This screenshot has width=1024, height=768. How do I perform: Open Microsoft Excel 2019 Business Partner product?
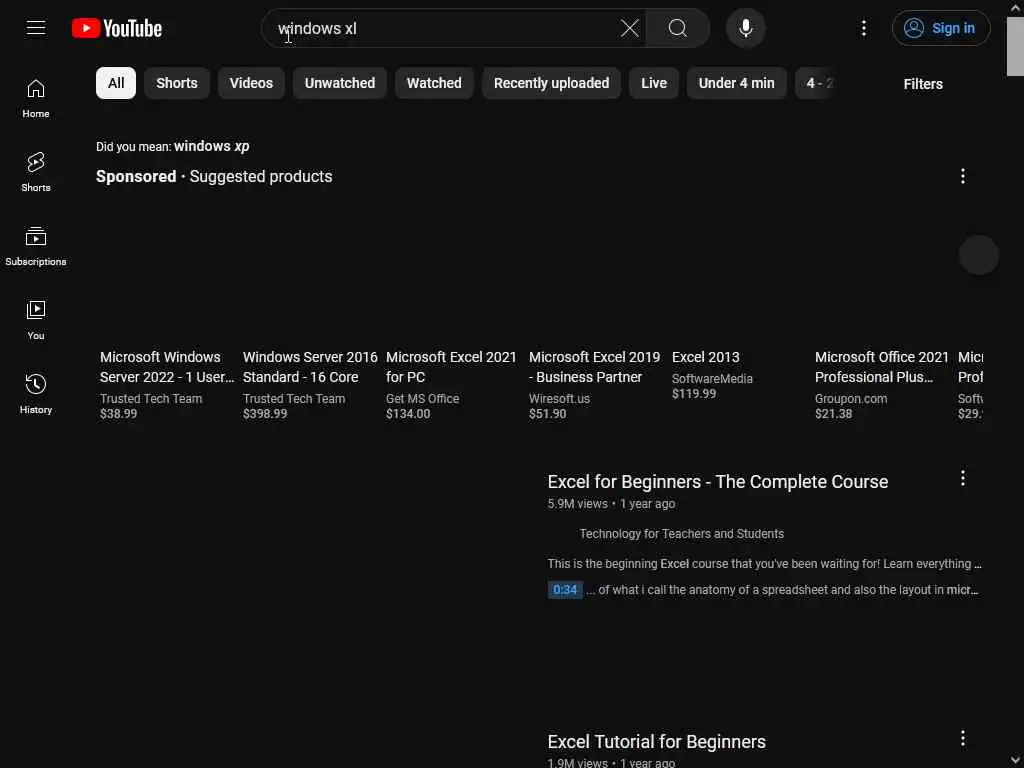(594, 367)
